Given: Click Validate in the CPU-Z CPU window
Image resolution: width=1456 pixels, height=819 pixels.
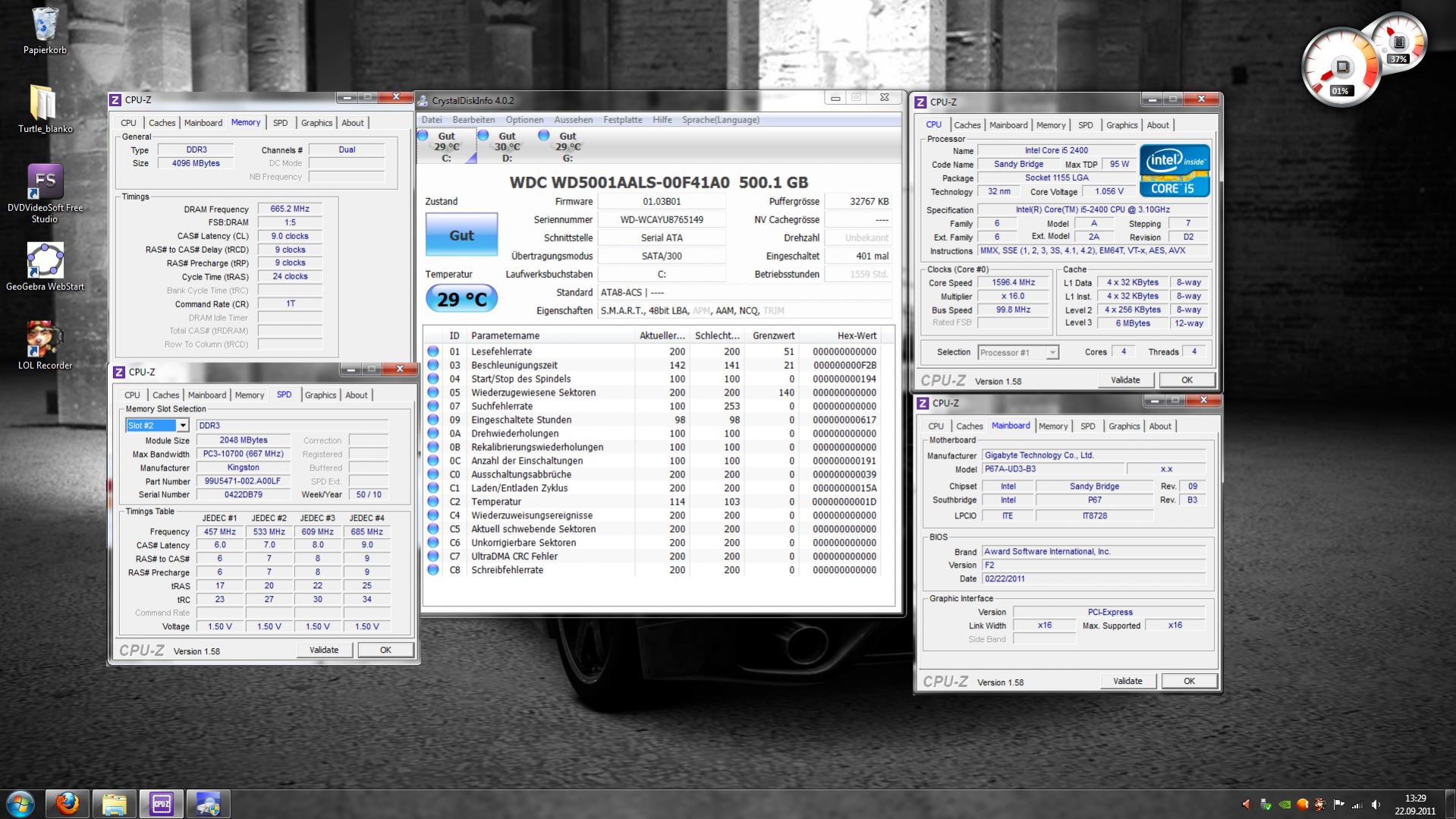Looking at the screenshot, I should pyautogui.click(x=1125, y=380).
